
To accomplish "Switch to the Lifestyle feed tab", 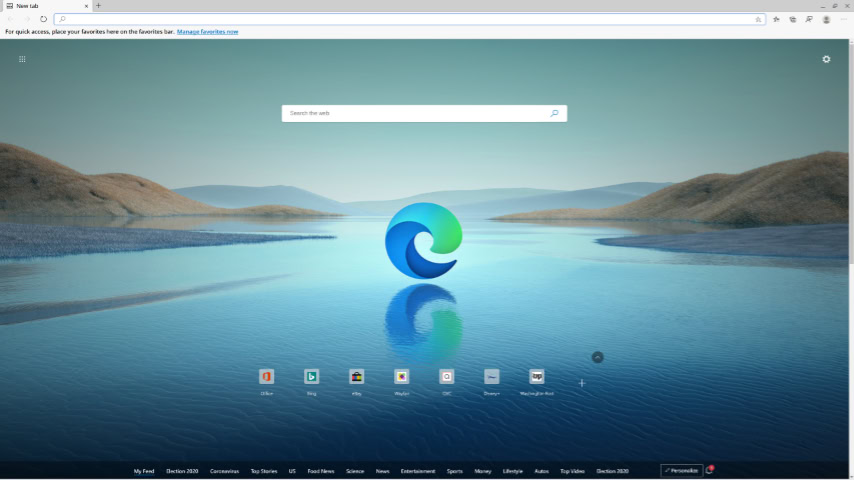I will 513,471.
